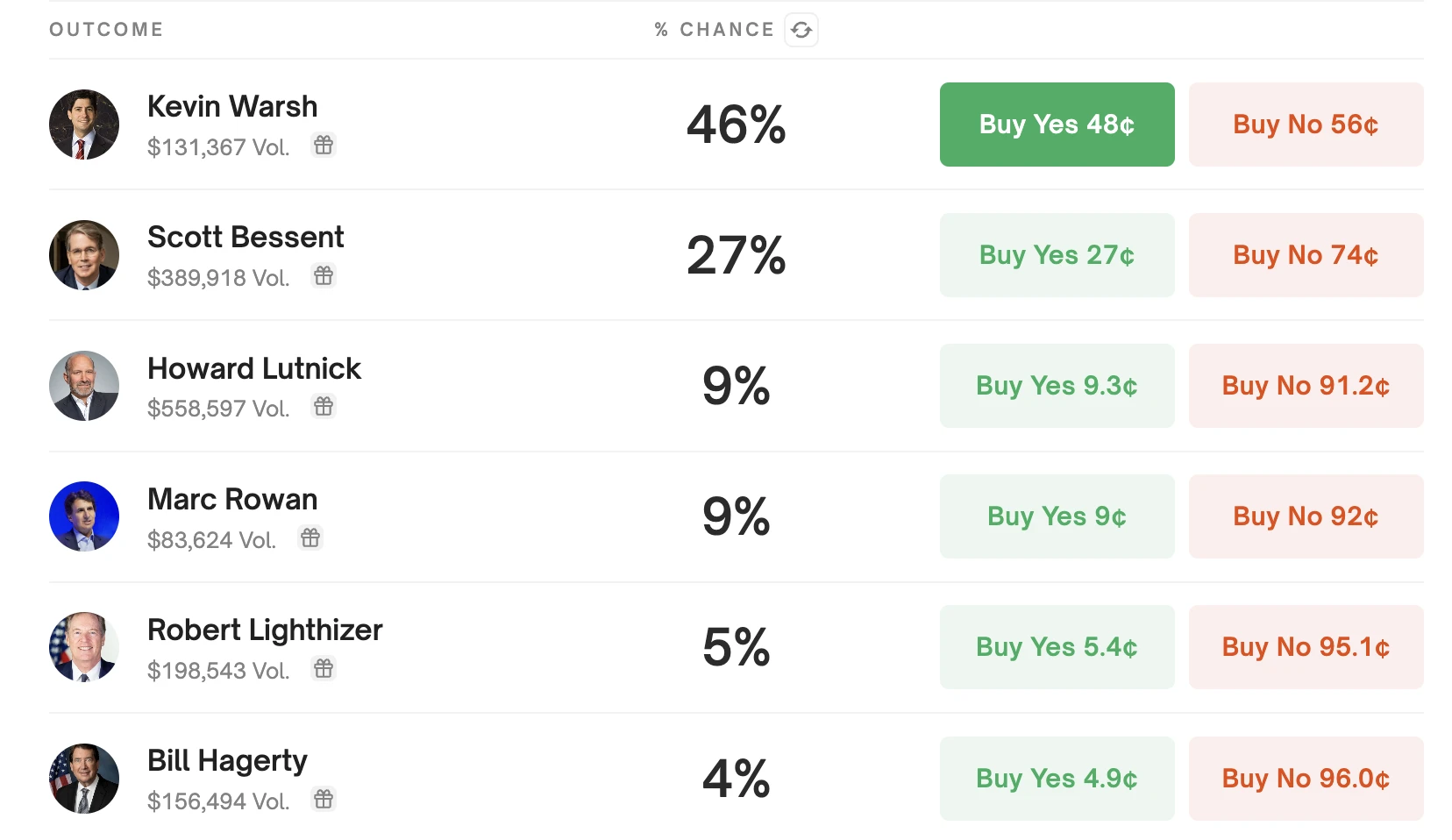Viewport: 1452px width, 840px height.
Task: Click the gift icon under Kevin Warsh
Action: click(324, 146)
